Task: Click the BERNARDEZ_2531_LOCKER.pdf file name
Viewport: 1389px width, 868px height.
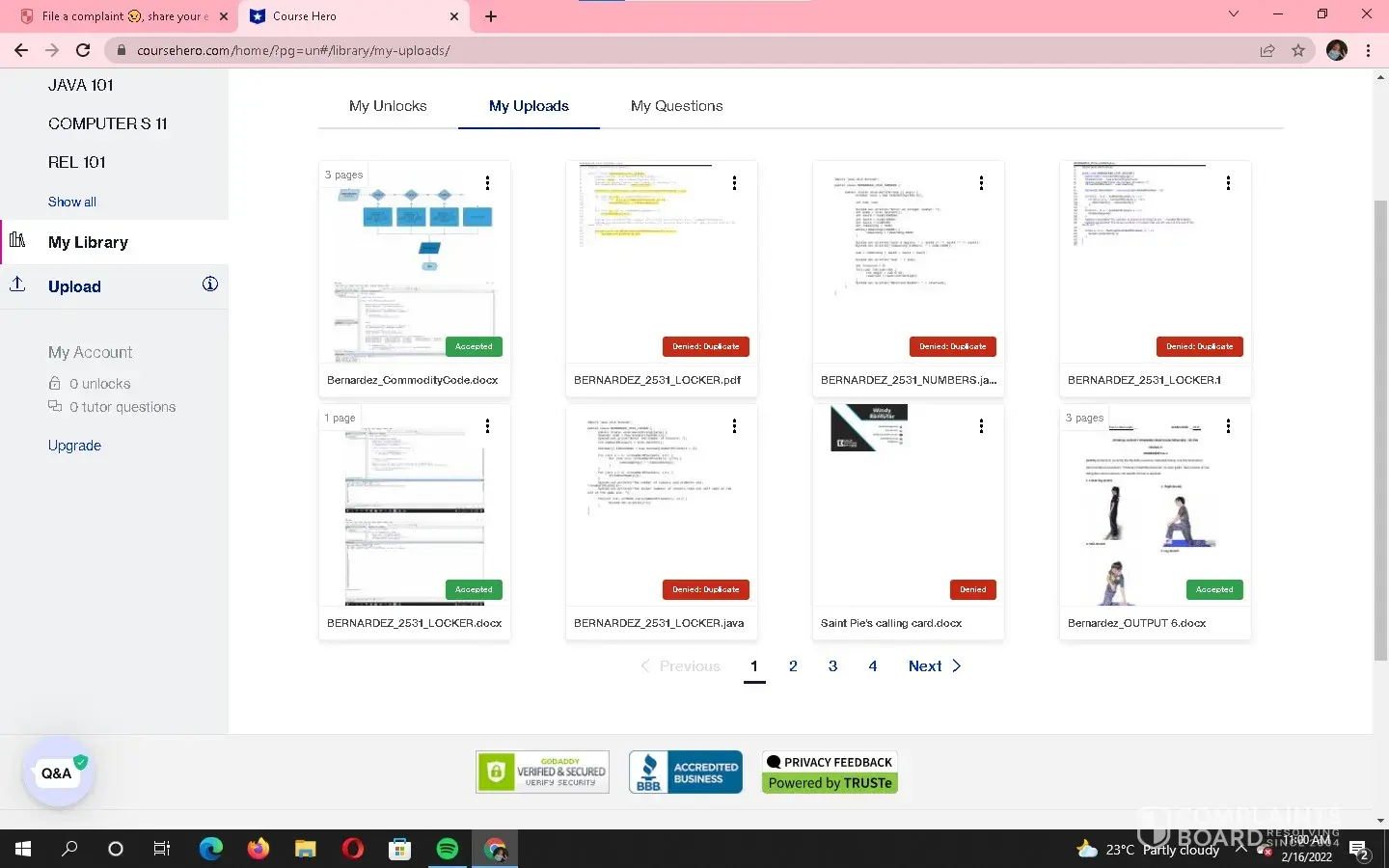Action: pos(657,380)
